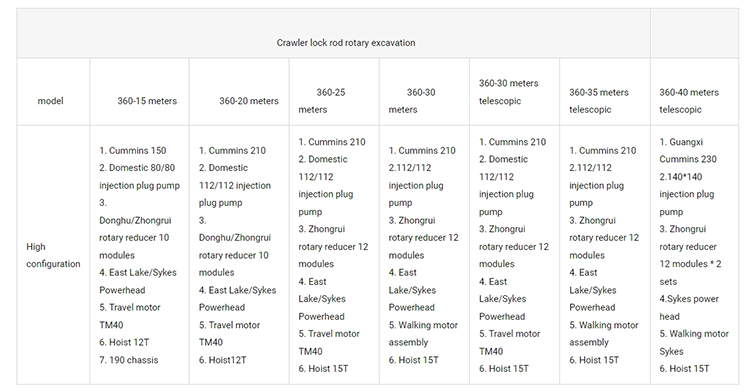Click '5. Travel motor TM40' in 360-20 column

pos(230,334)
